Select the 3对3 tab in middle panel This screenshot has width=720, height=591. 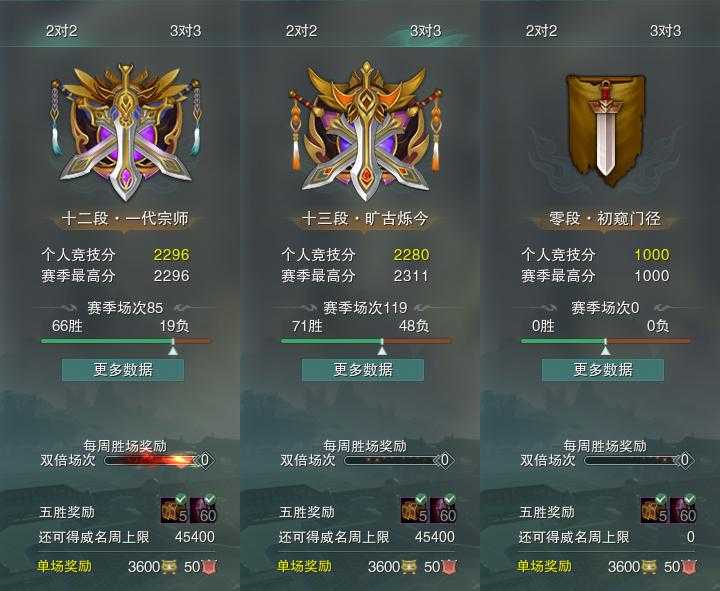click(x=425, y=31)
